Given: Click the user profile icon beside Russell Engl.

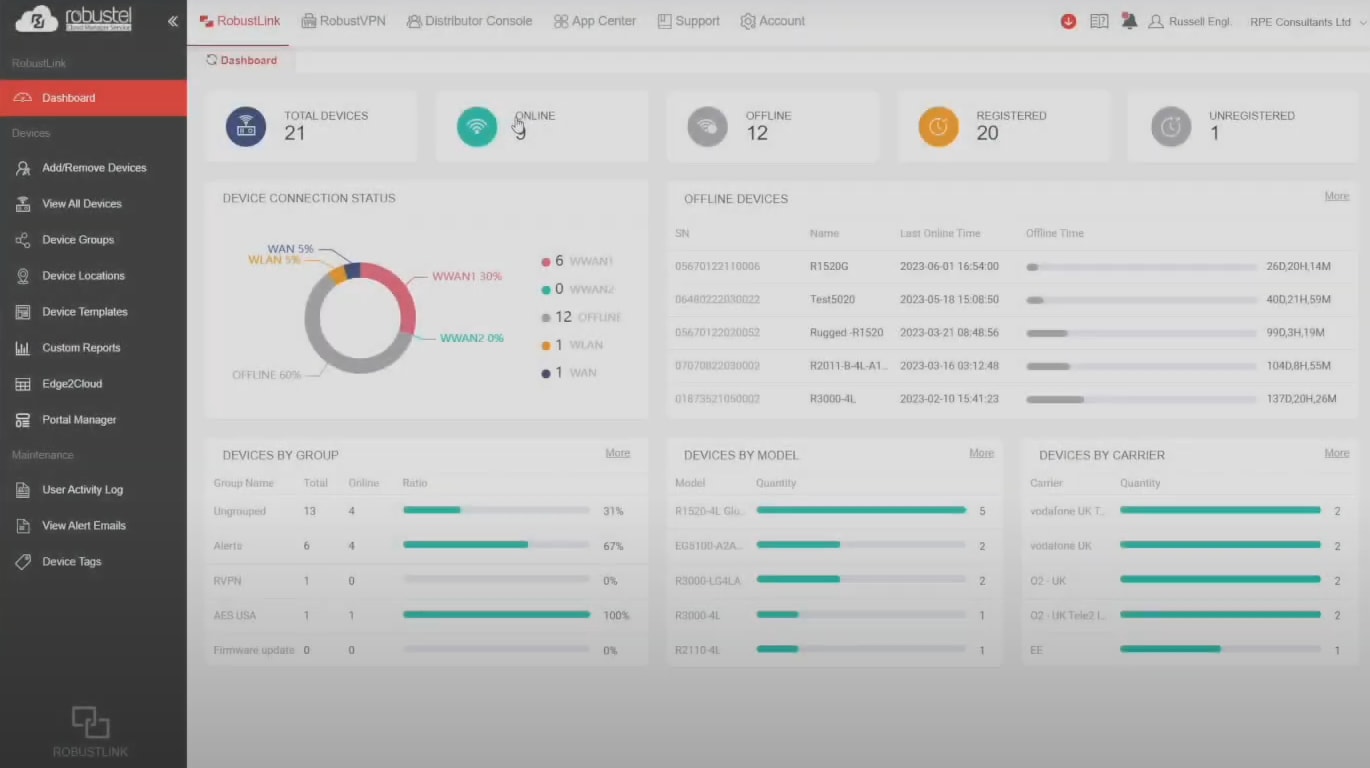Looking at the screenshot, I should click(1156, 21).
